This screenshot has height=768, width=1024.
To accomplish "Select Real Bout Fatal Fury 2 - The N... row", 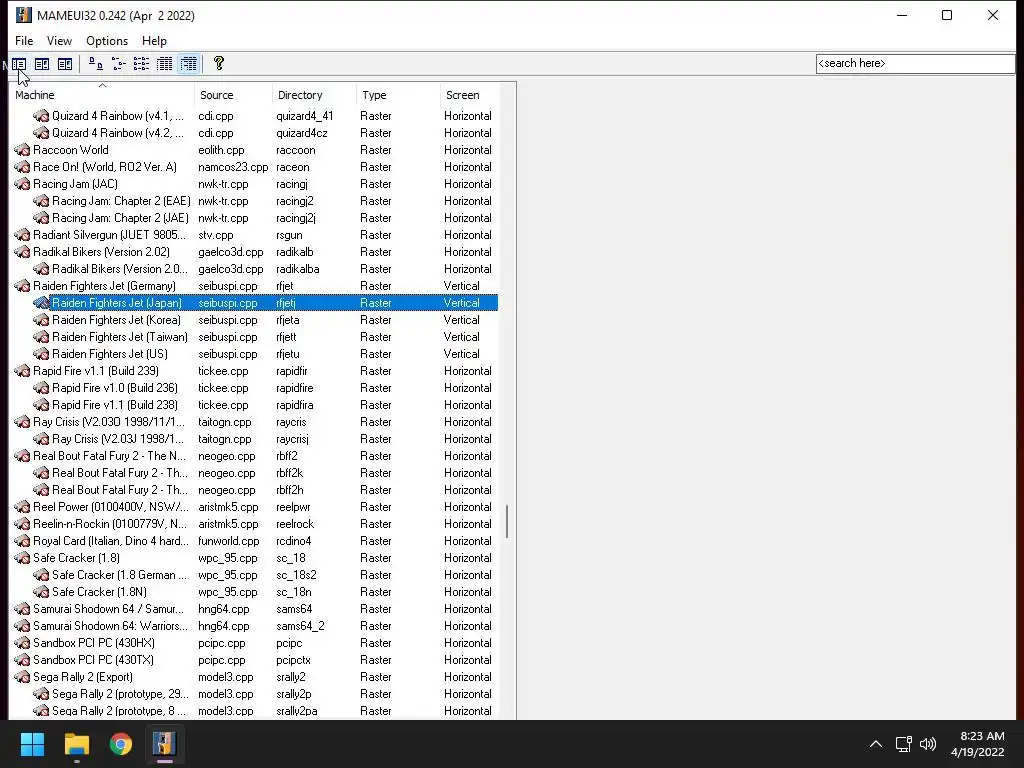I will (x=254, y=456).
